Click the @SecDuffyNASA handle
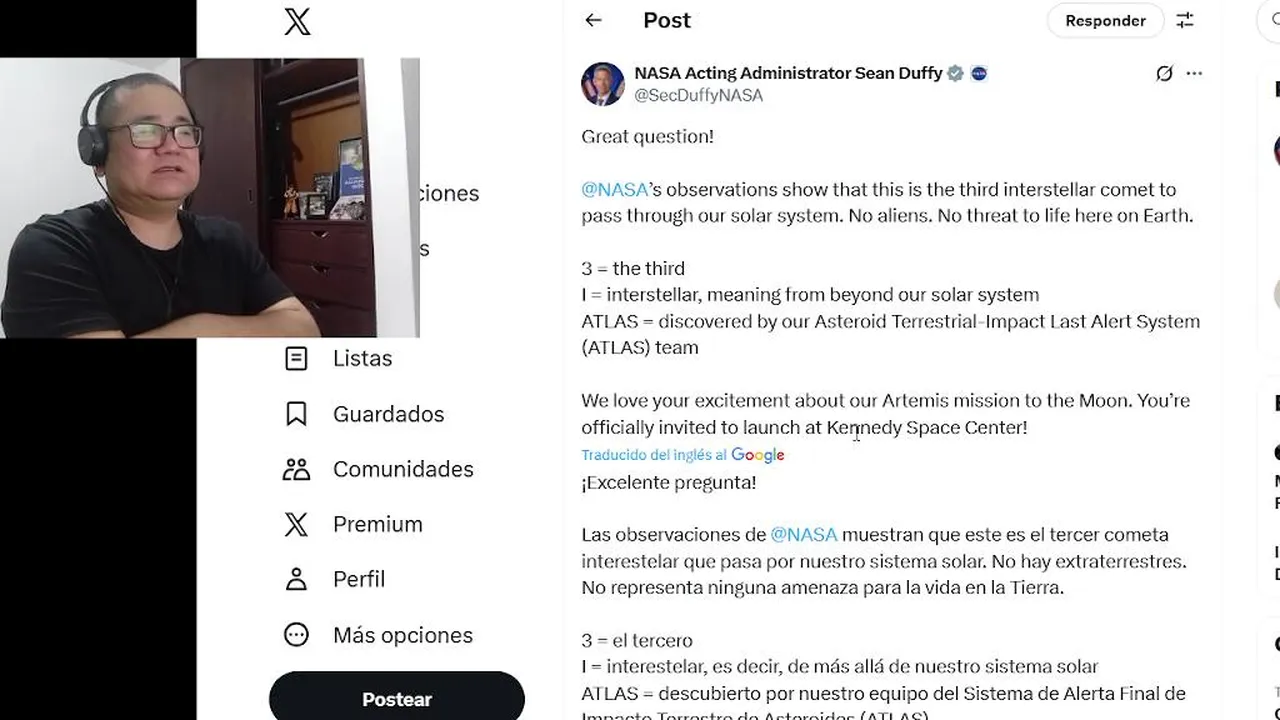 click(x=699, y=95)
